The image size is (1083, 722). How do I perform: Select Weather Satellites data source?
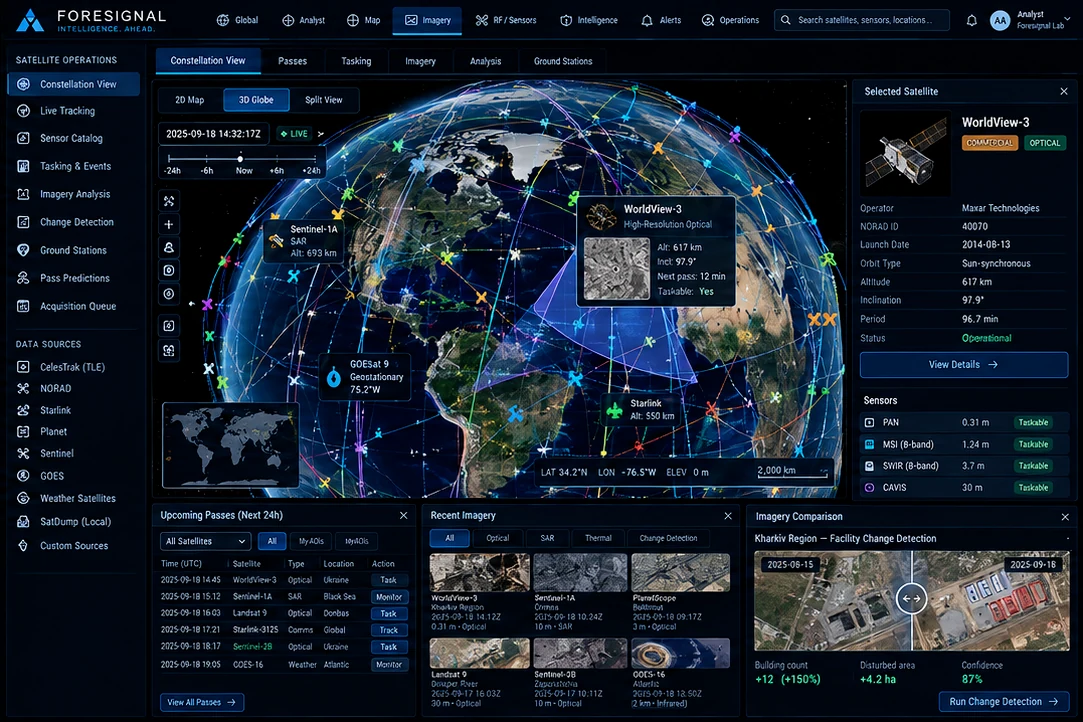point(77,498)
